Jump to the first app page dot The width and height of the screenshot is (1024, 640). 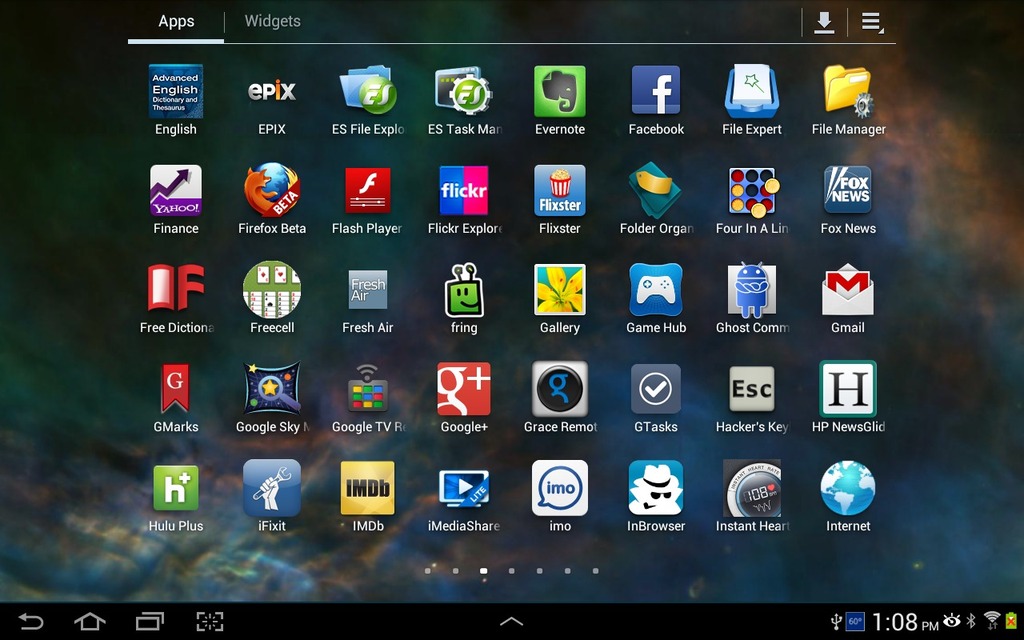(x=428, y=571)
